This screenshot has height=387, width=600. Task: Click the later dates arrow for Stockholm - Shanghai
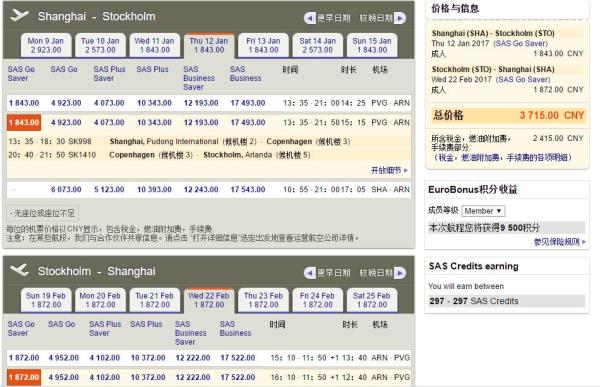(x=400, y=273)
